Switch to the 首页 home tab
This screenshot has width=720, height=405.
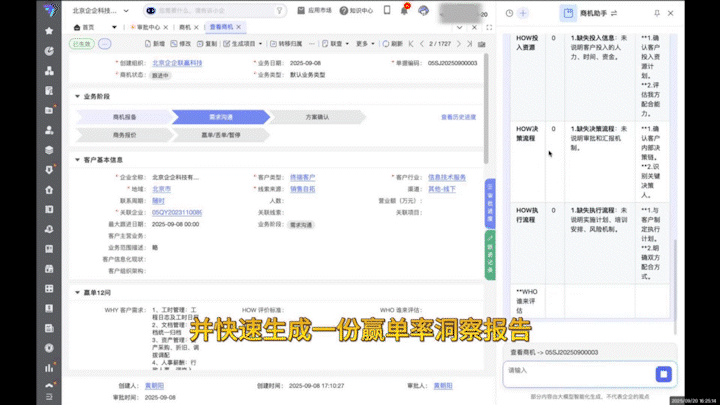tap(88, 28)
